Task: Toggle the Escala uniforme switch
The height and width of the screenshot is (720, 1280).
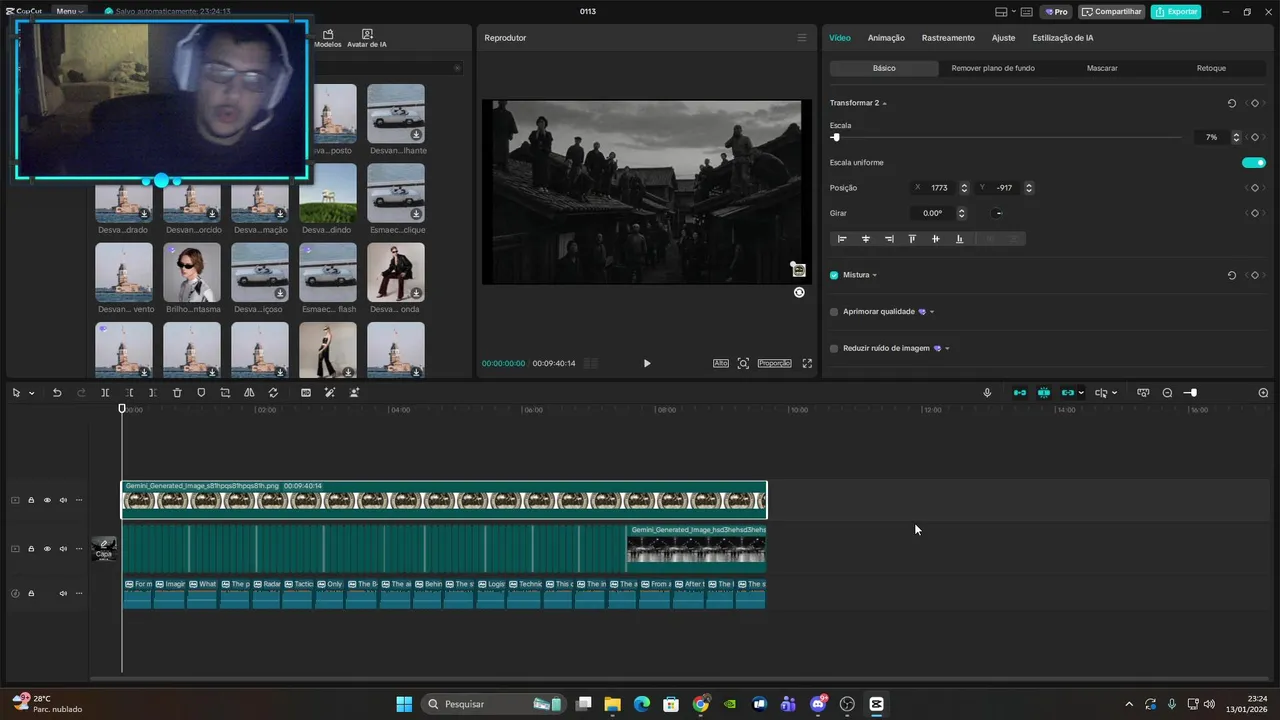Action: [1253, 163]
